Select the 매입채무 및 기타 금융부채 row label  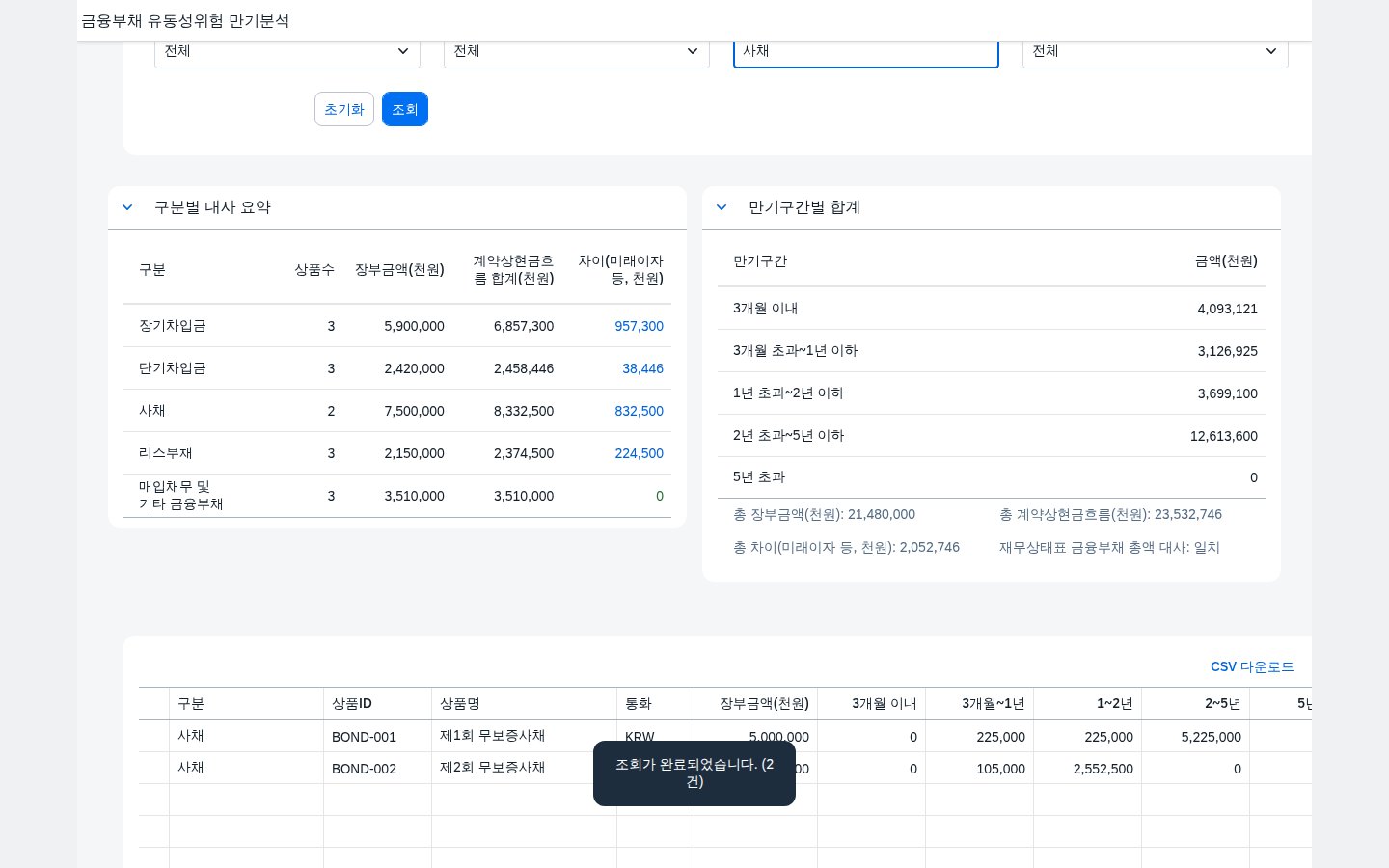(181, 496)
